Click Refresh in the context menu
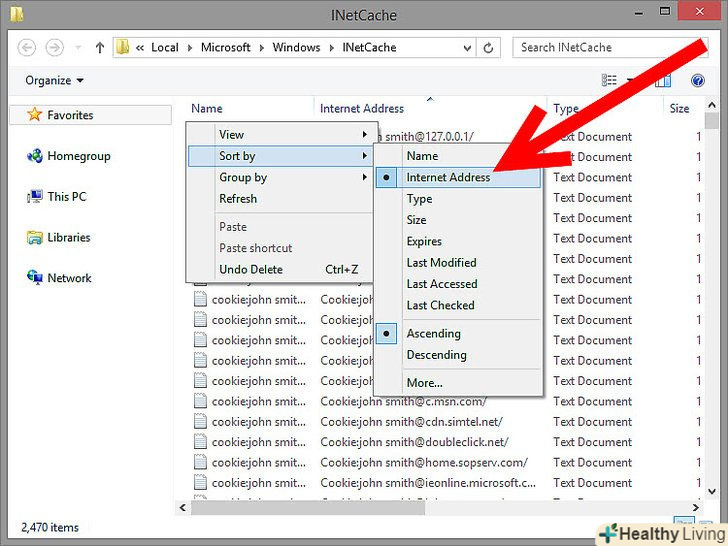 tap(238, 199)
